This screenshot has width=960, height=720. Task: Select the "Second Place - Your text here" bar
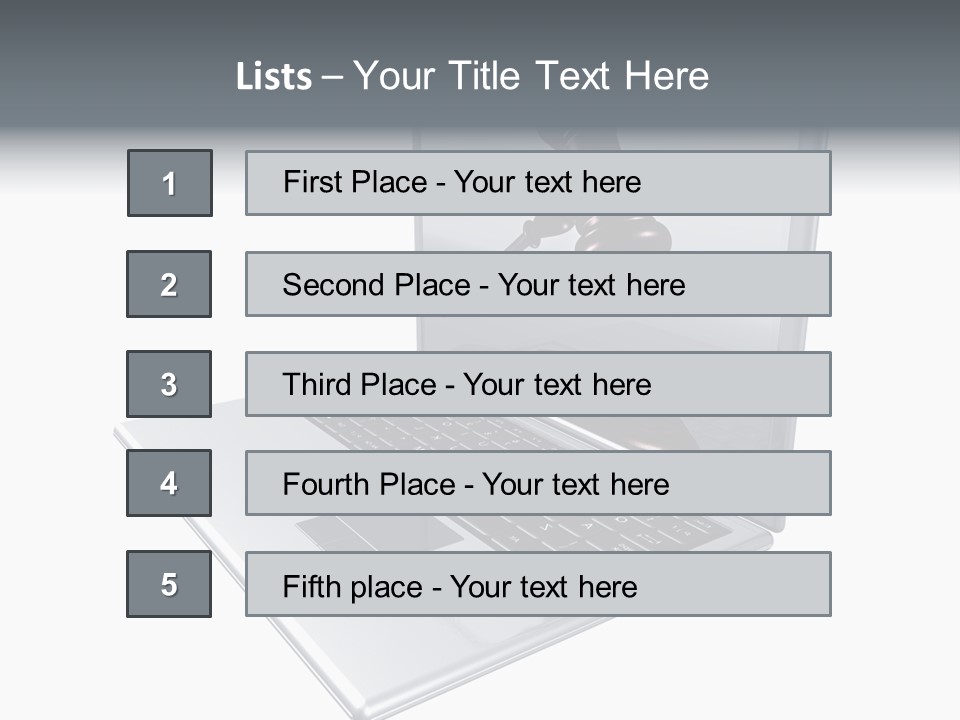[538, 284]
